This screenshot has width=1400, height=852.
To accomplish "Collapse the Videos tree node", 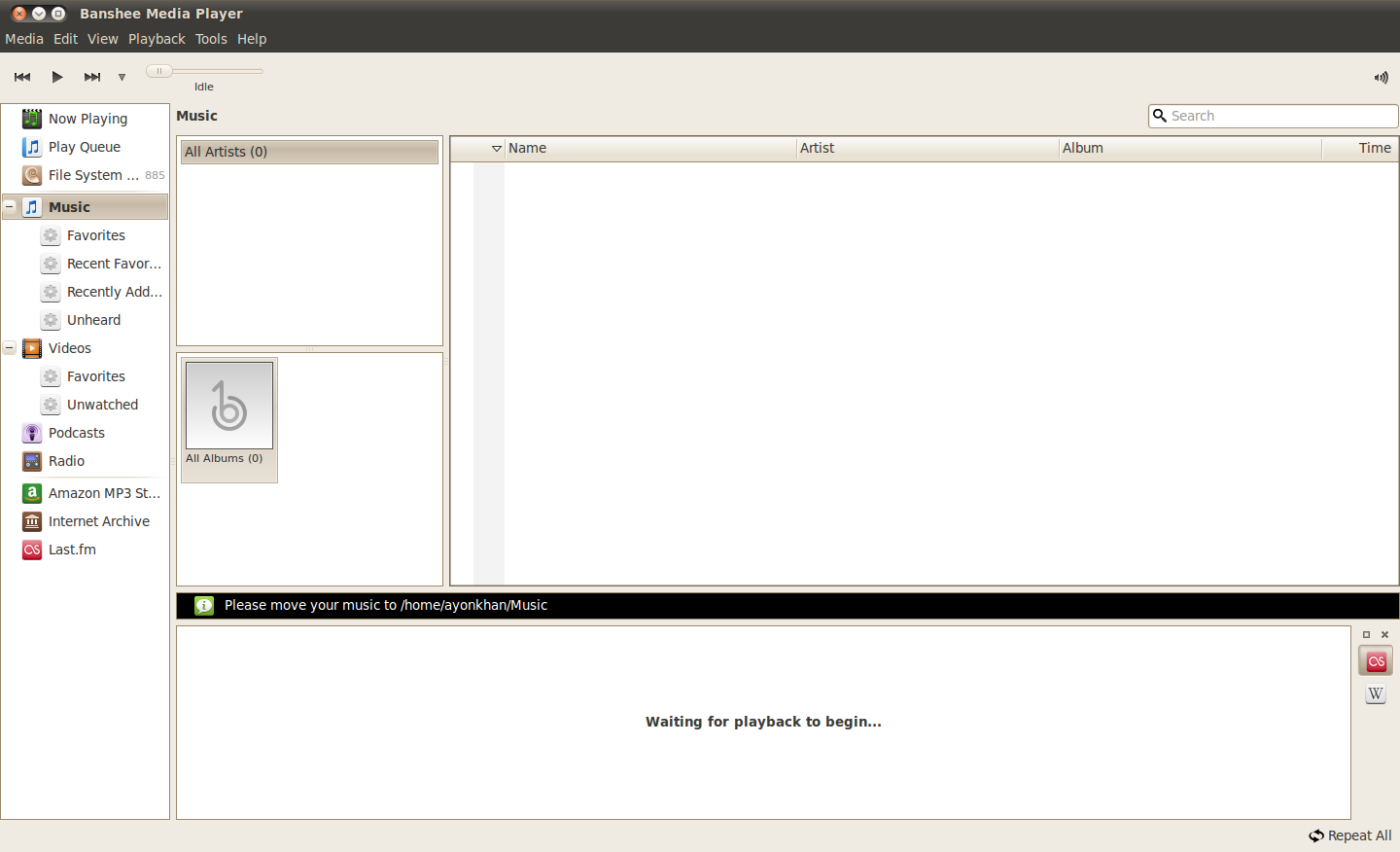I will click(10, 348).
